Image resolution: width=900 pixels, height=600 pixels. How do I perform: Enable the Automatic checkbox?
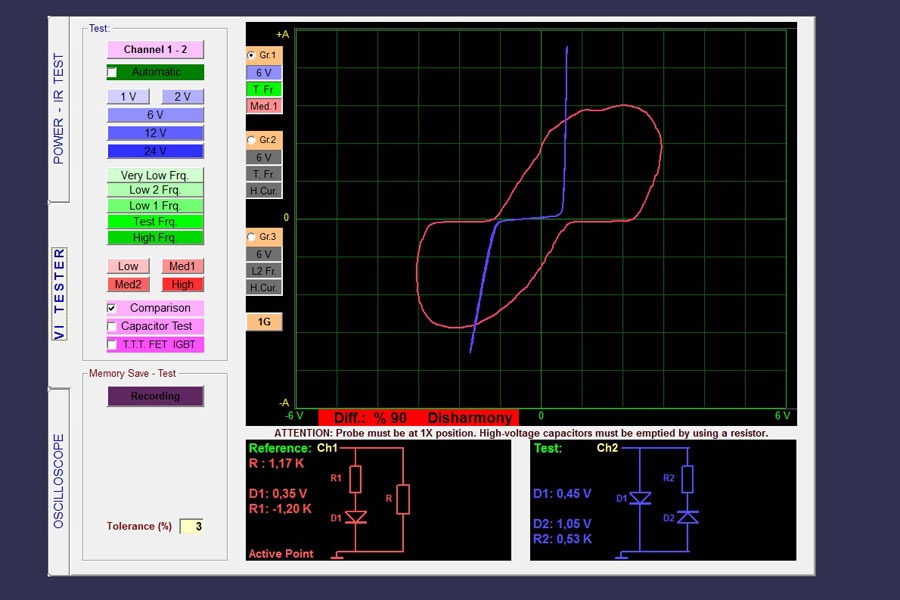click(112, 72)
